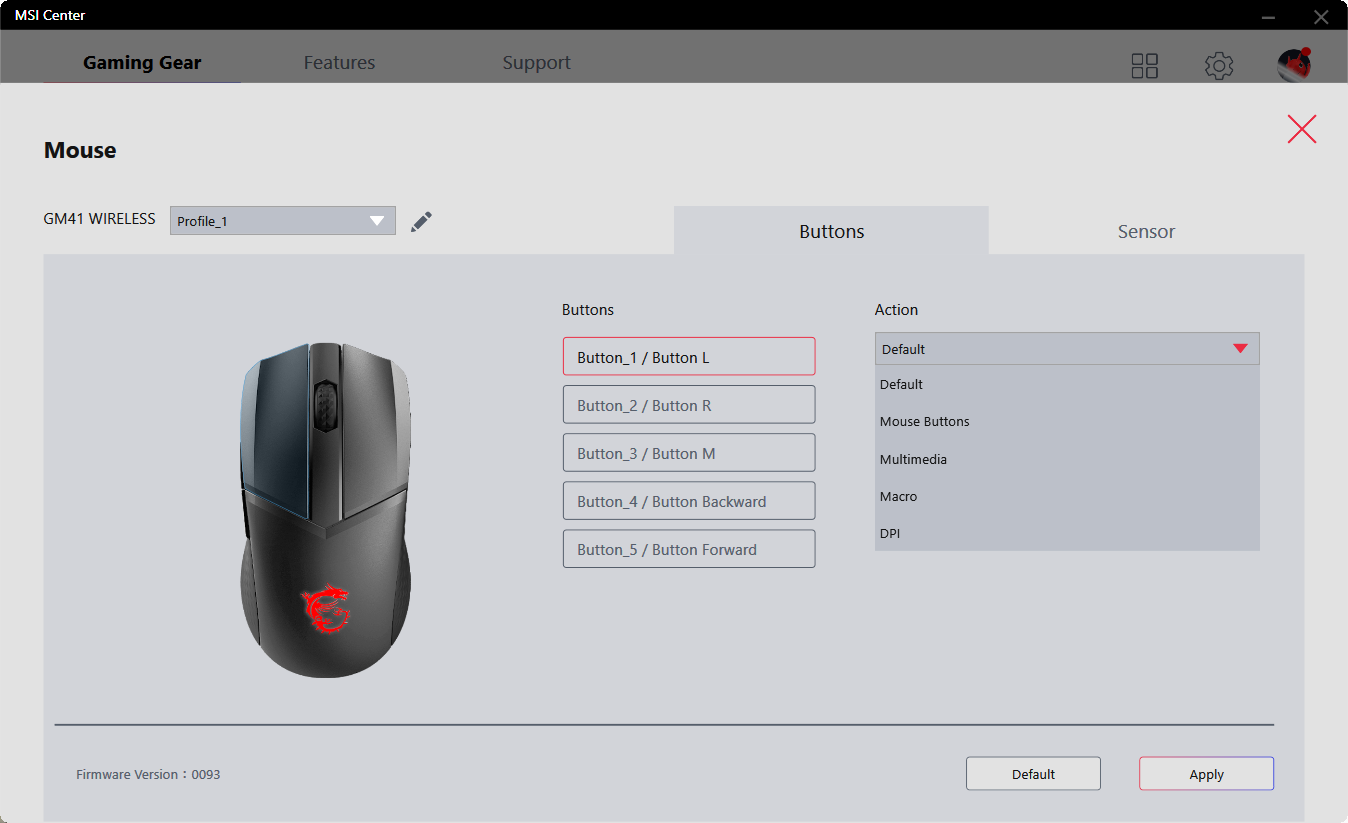Select Button_1 / Button L
The width and height of the screenshot is (1348, 823).
pos(689,357)
